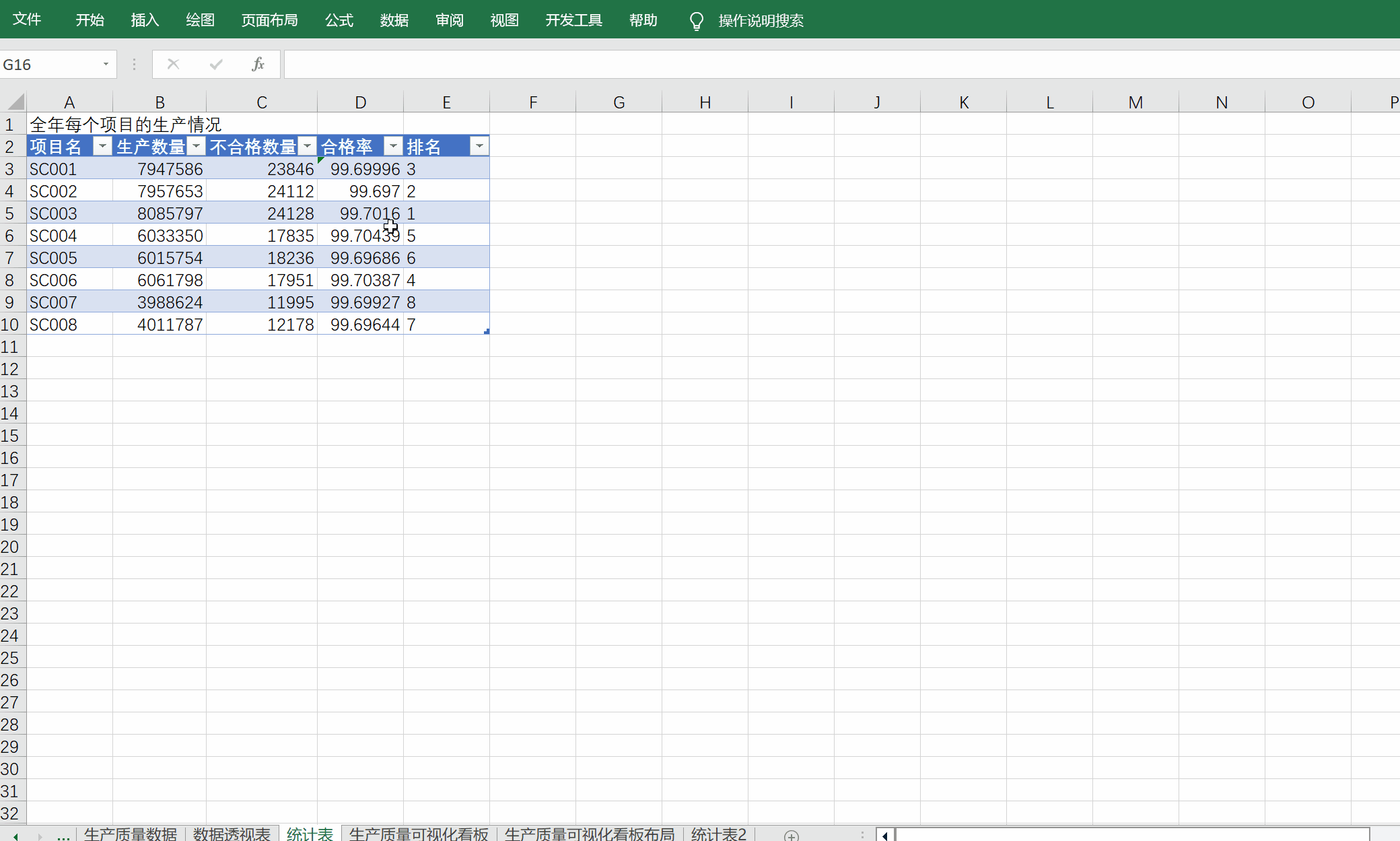Click the previous sheet navigation arrow

(15, 836)
